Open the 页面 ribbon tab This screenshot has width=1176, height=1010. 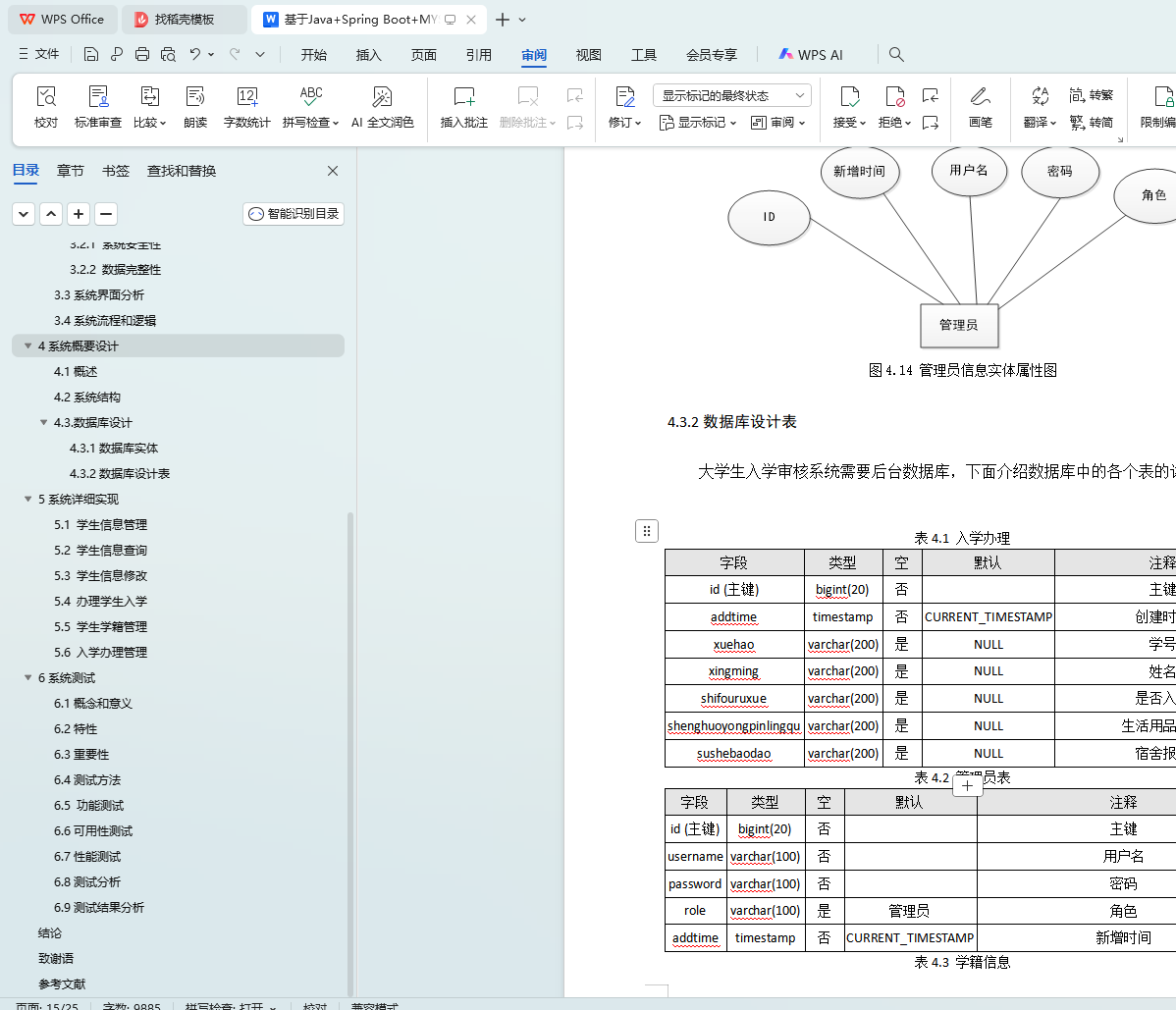click(424, 55)
